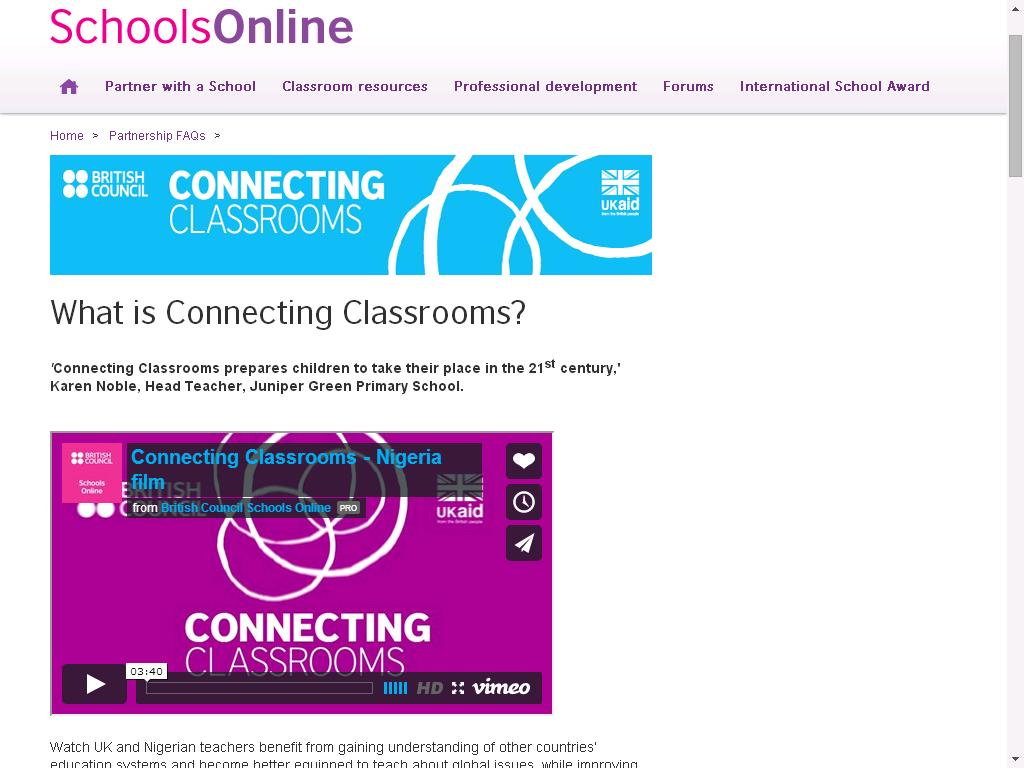Click the Home breadcrumb link
This screenshot has width=1024, height=768.
point(67,136)
